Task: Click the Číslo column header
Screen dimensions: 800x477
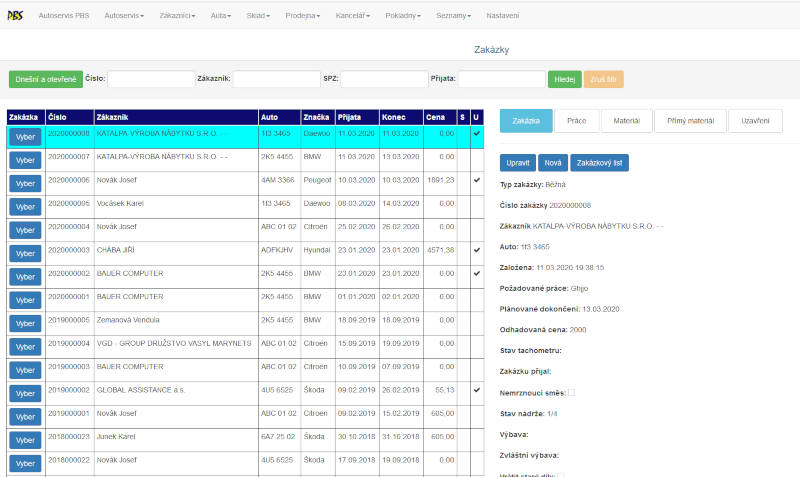Action: point(70,117)
